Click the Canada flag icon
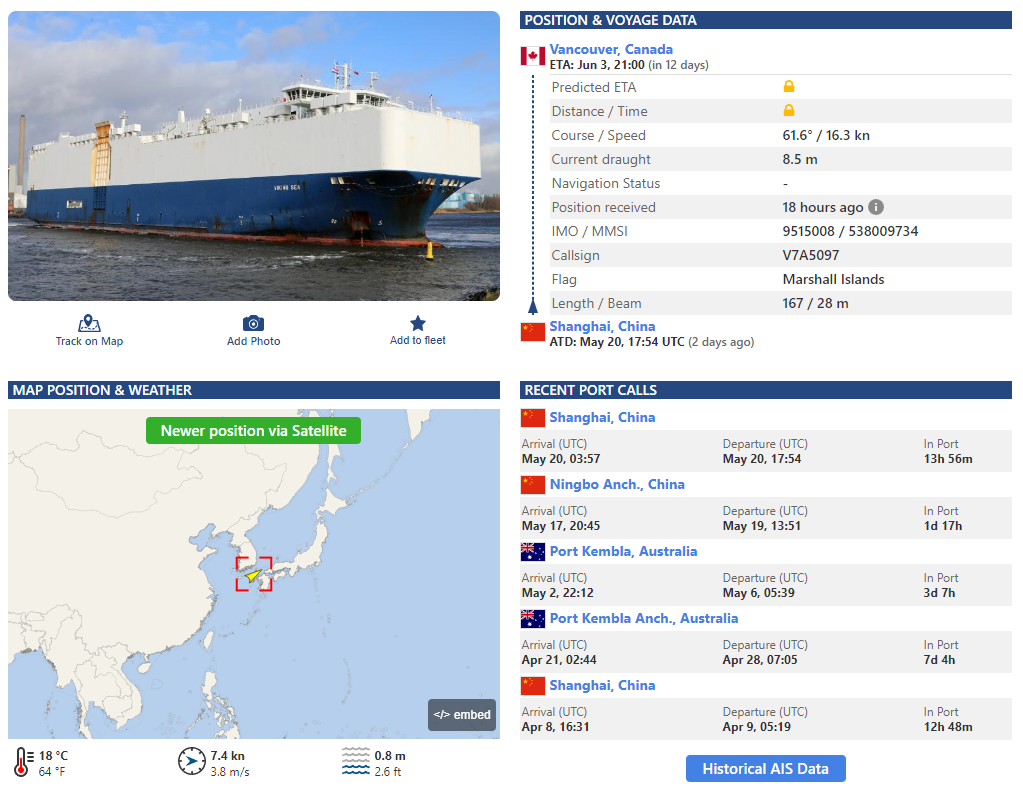This screenshot has width=1023, height=792. [532, 56]
